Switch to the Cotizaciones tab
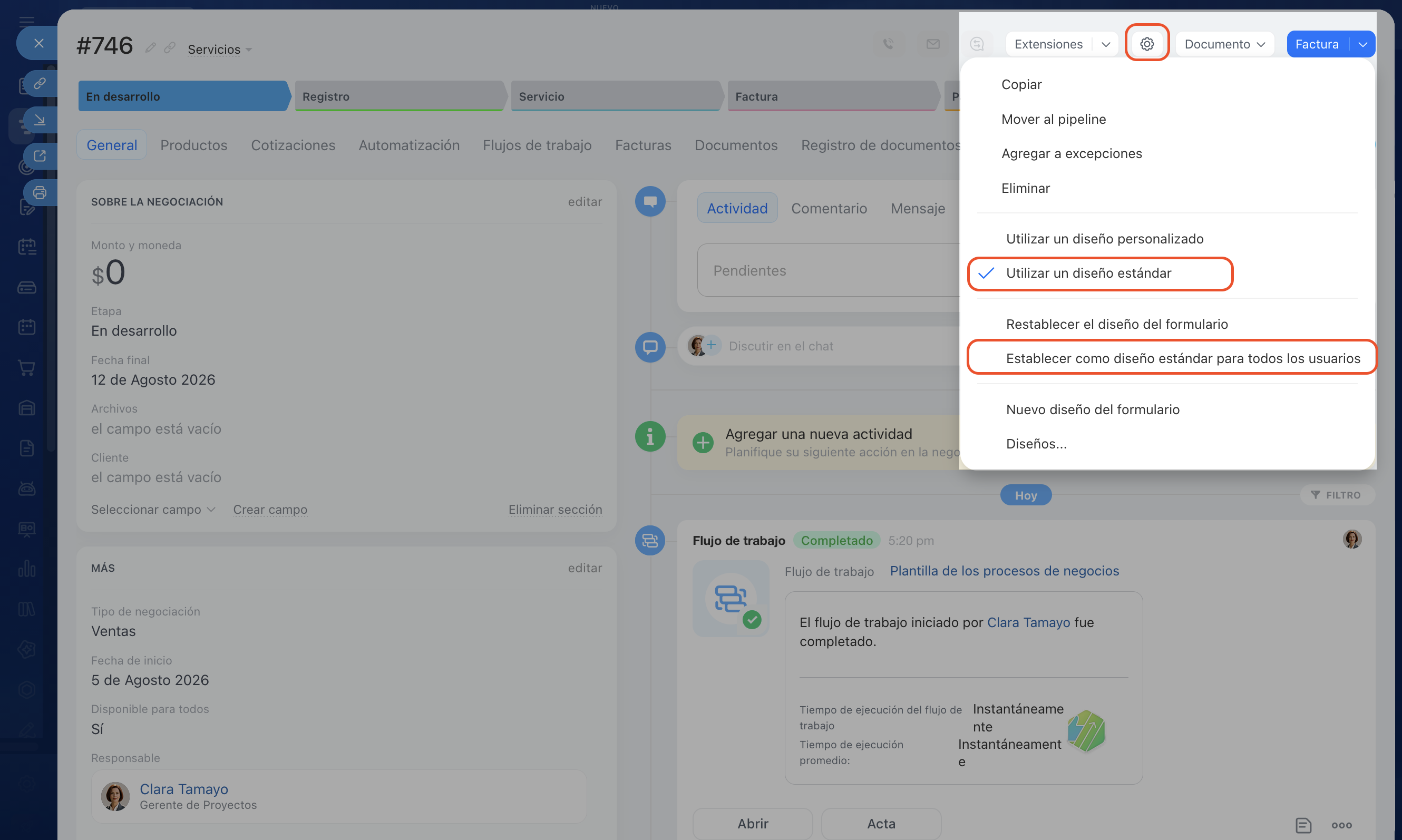Image resolution: width=1402 pixels, height=840 pixels. point(293,145)
